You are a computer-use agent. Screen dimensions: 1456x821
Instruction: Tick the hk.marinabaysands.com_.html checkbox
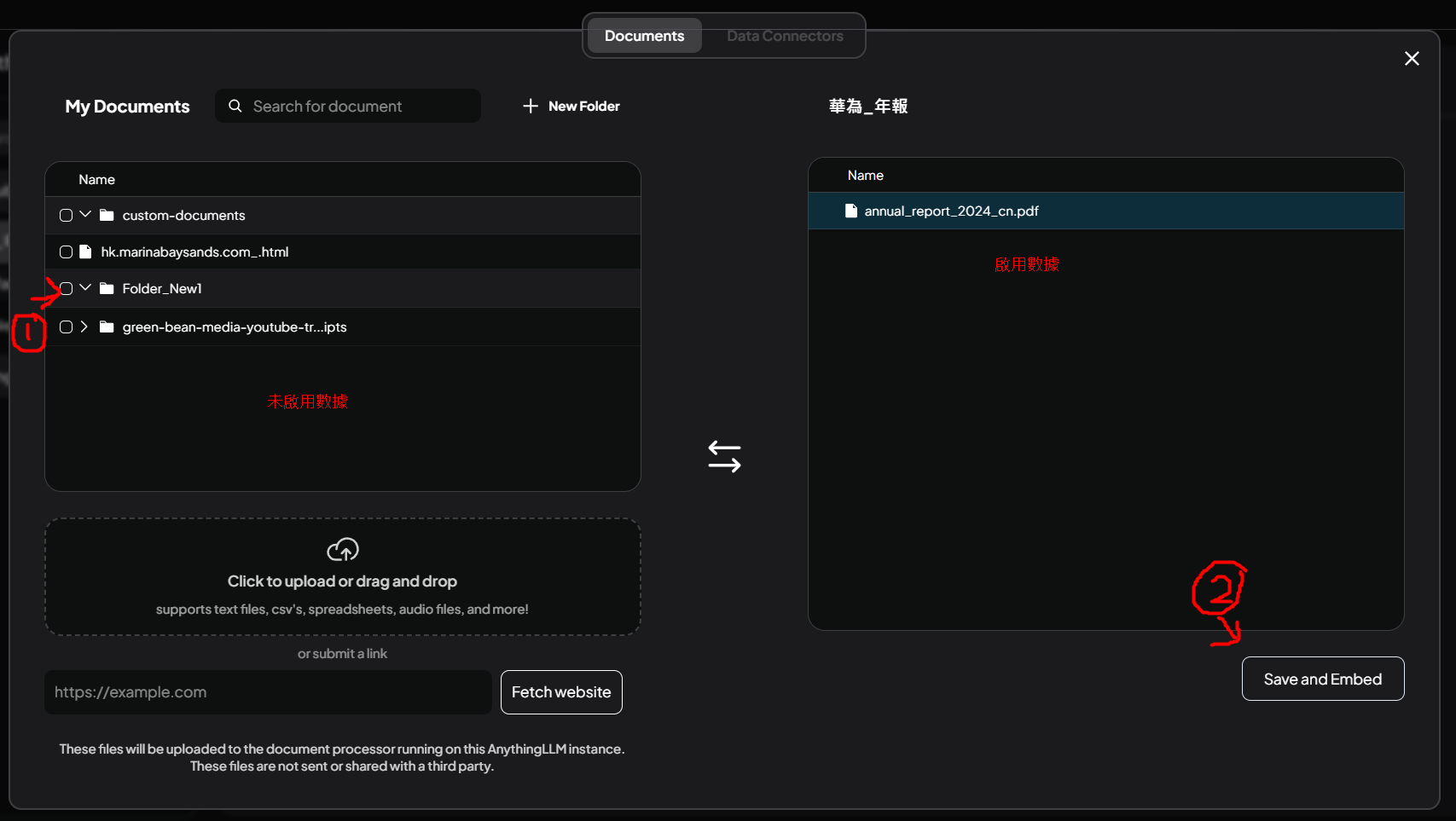pos(66,252)
